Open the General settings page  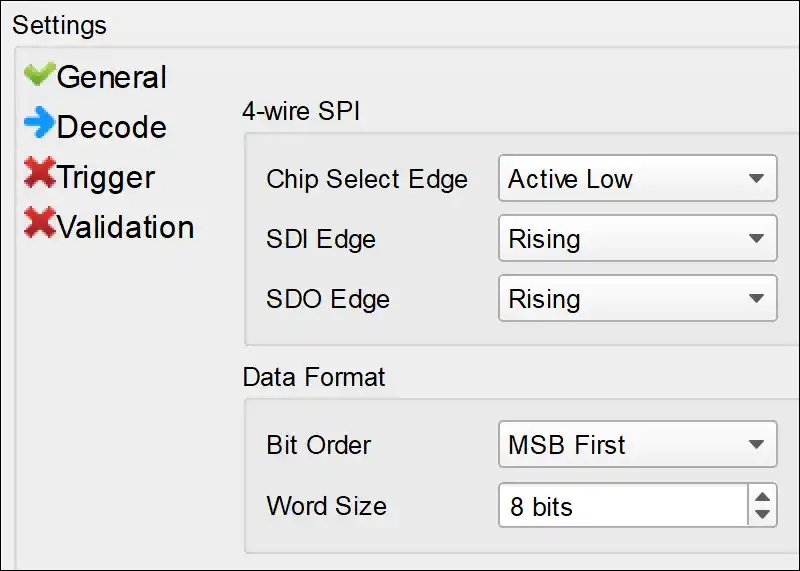pyautogui.click(x=111, y=77)
